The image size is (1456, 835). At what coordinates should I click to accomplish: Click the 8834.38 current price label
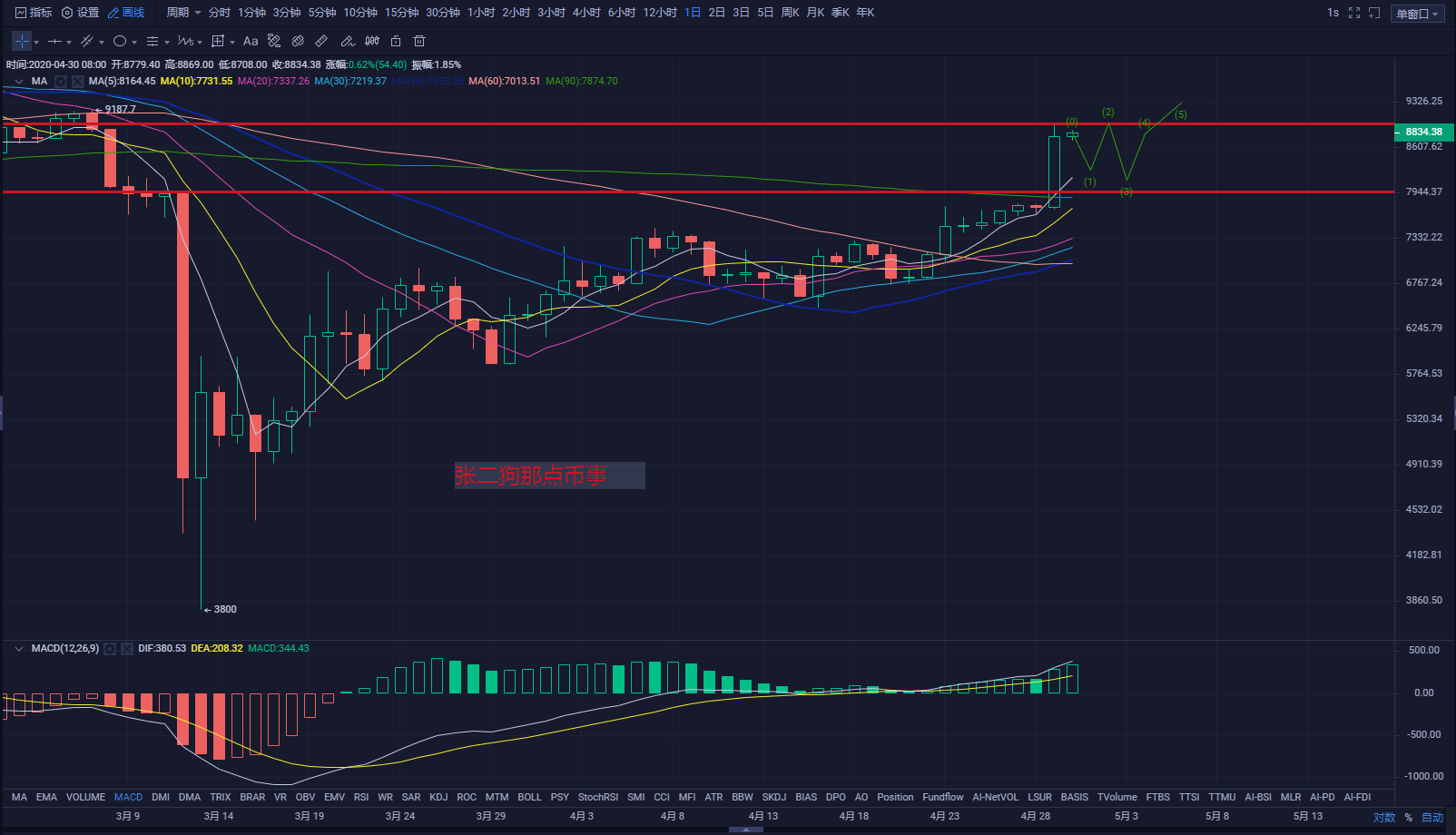click(x=1423, y=132)
